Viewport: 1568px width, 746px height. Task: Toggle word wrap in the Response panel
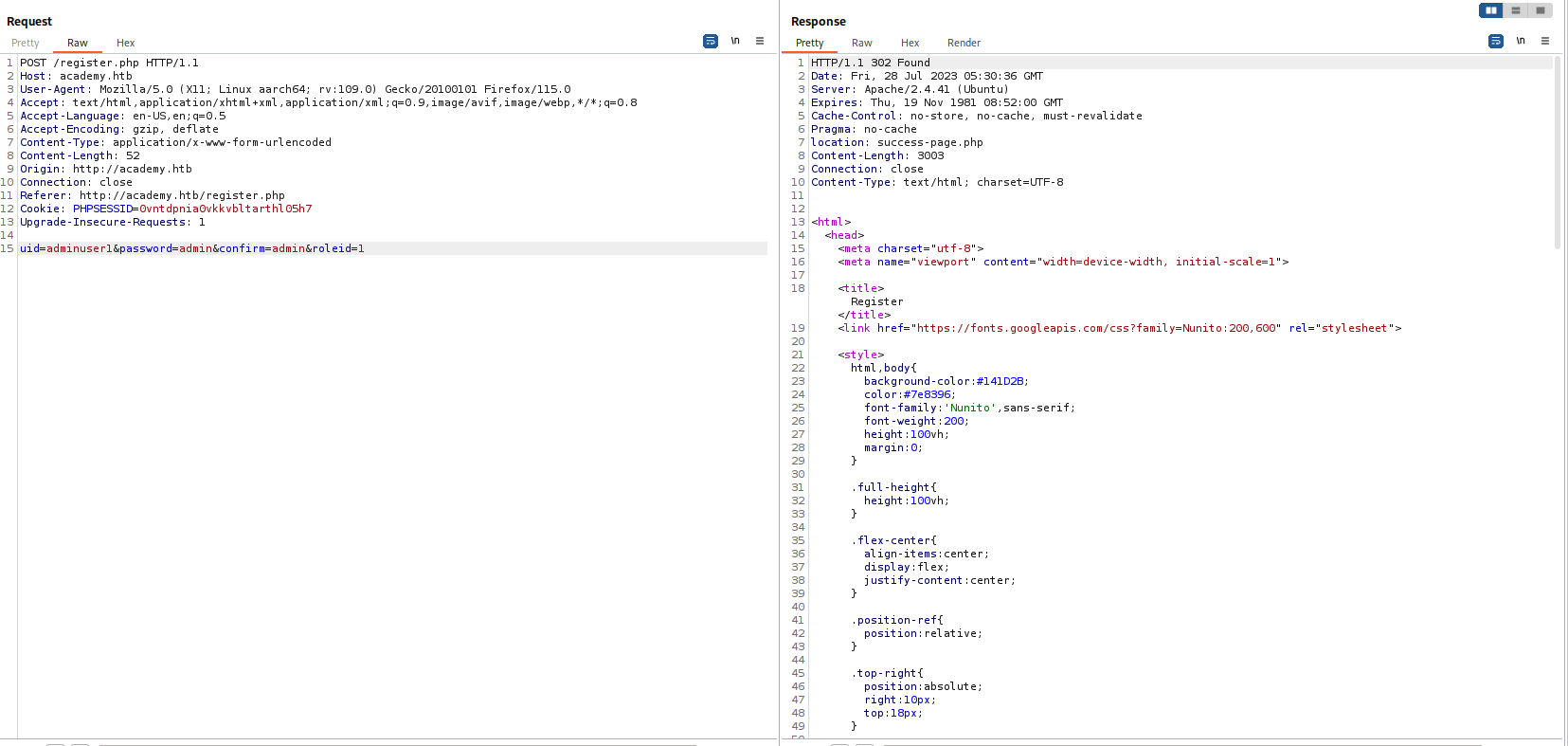pyautogui.click(x=1496, y=42)
